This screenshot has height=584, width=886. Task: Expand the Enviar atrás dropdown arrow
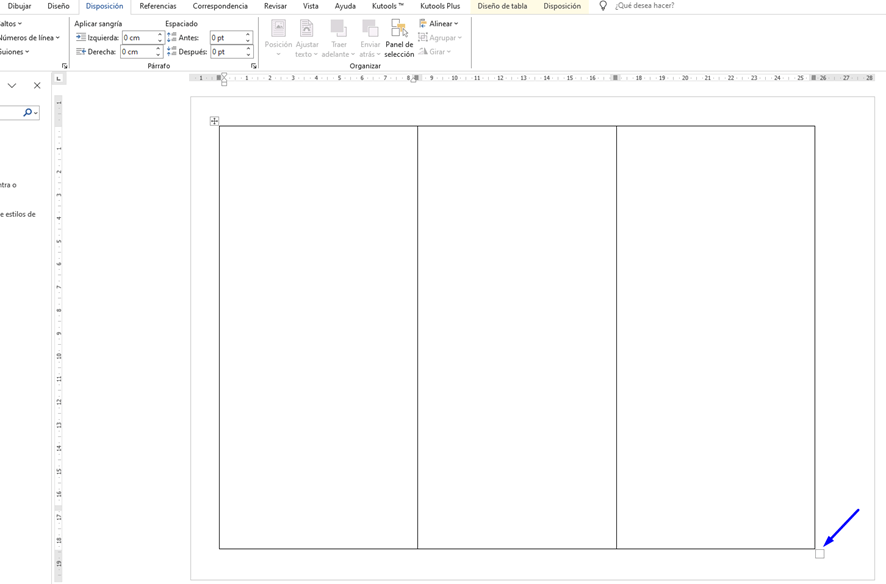pyautogui.click(x=378, y=55)
